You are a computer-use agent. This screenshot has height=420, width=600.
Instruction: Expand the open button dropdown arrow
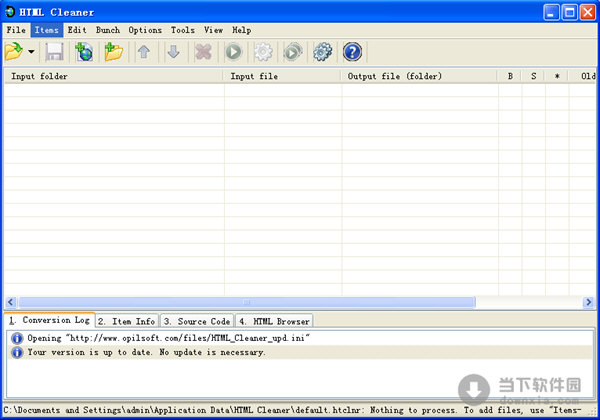(32, 52)
